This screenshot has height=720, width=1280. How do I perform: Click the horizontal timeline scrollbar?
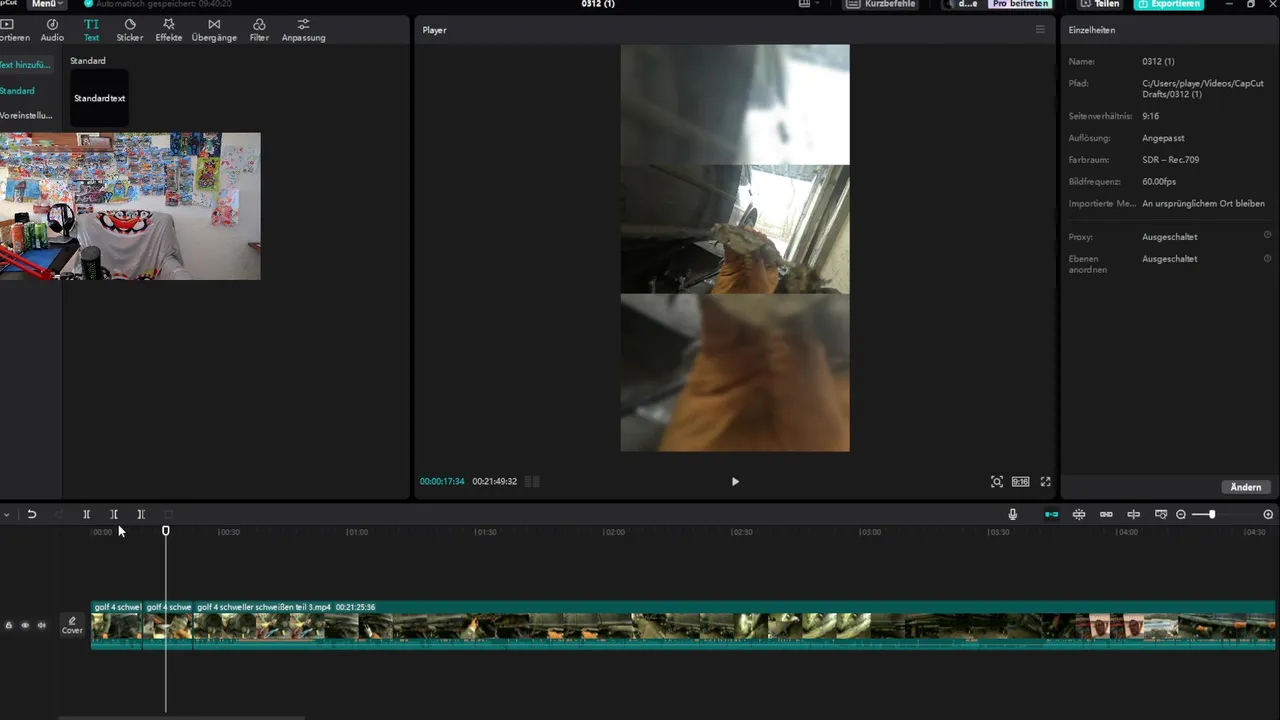coord(180,717)
